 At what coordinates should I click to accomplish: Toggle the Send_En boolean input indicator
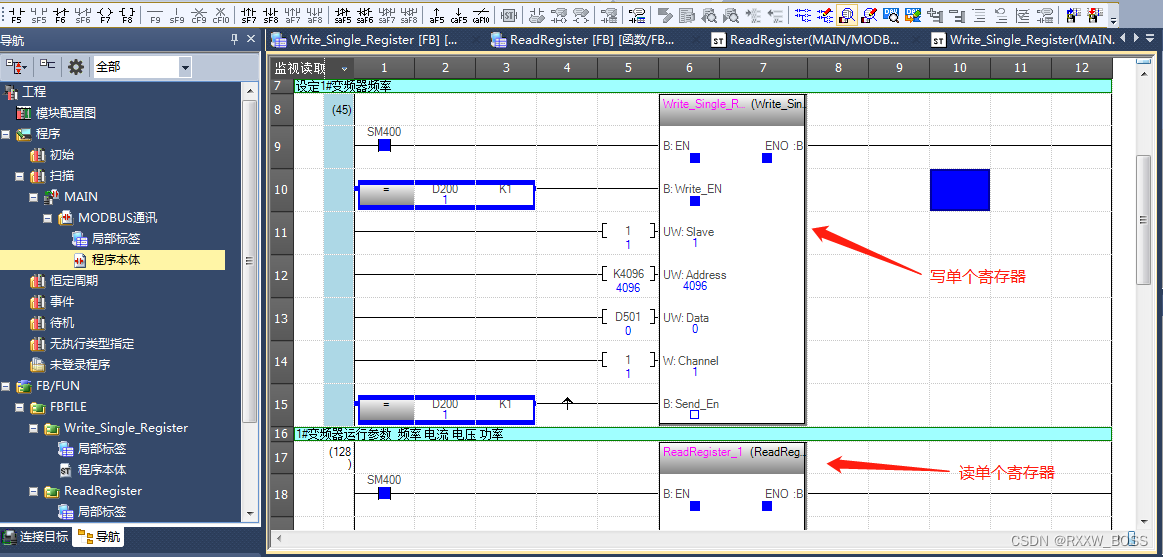695,414
